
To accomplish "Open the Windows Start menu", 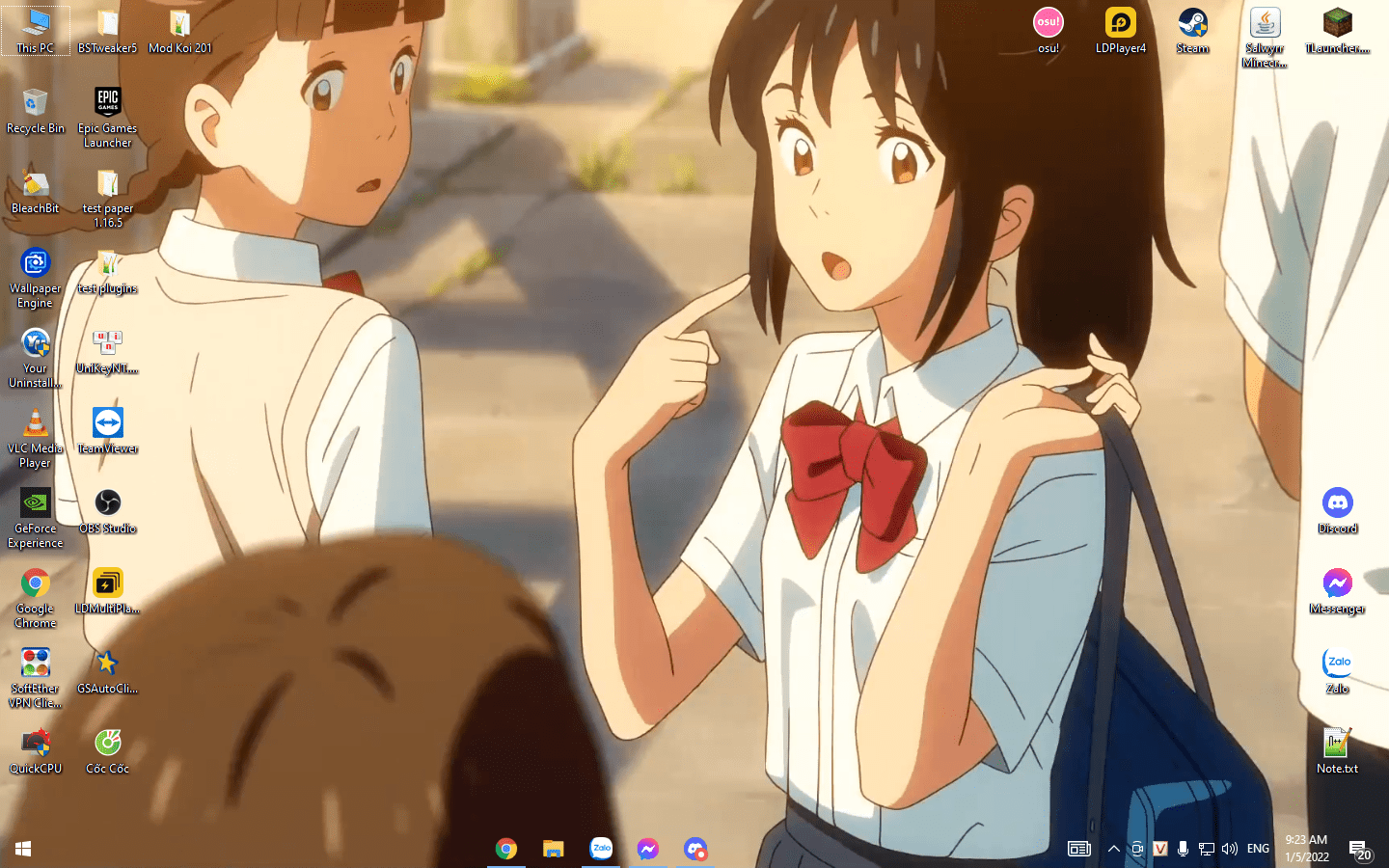I will [23, 849].
